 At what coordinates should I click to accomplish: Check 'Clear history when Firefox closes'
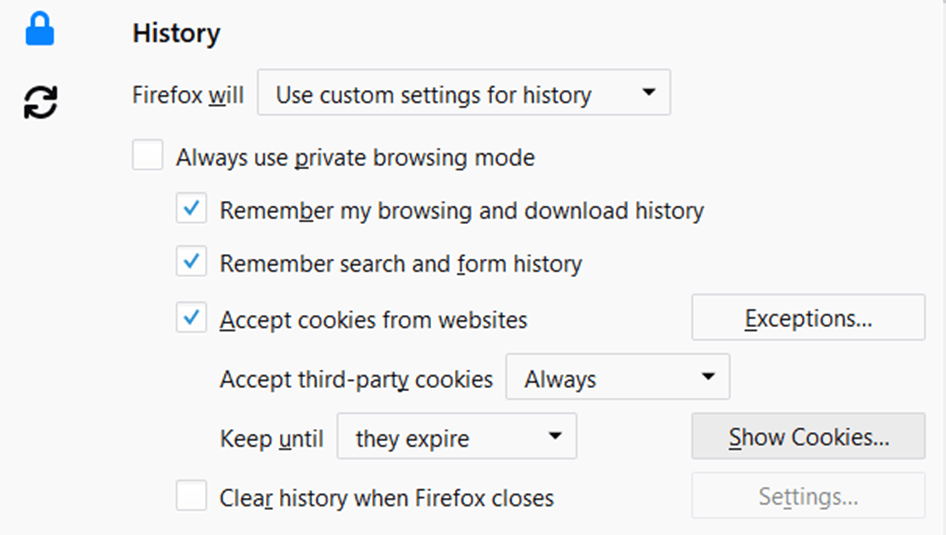point(191,496)
